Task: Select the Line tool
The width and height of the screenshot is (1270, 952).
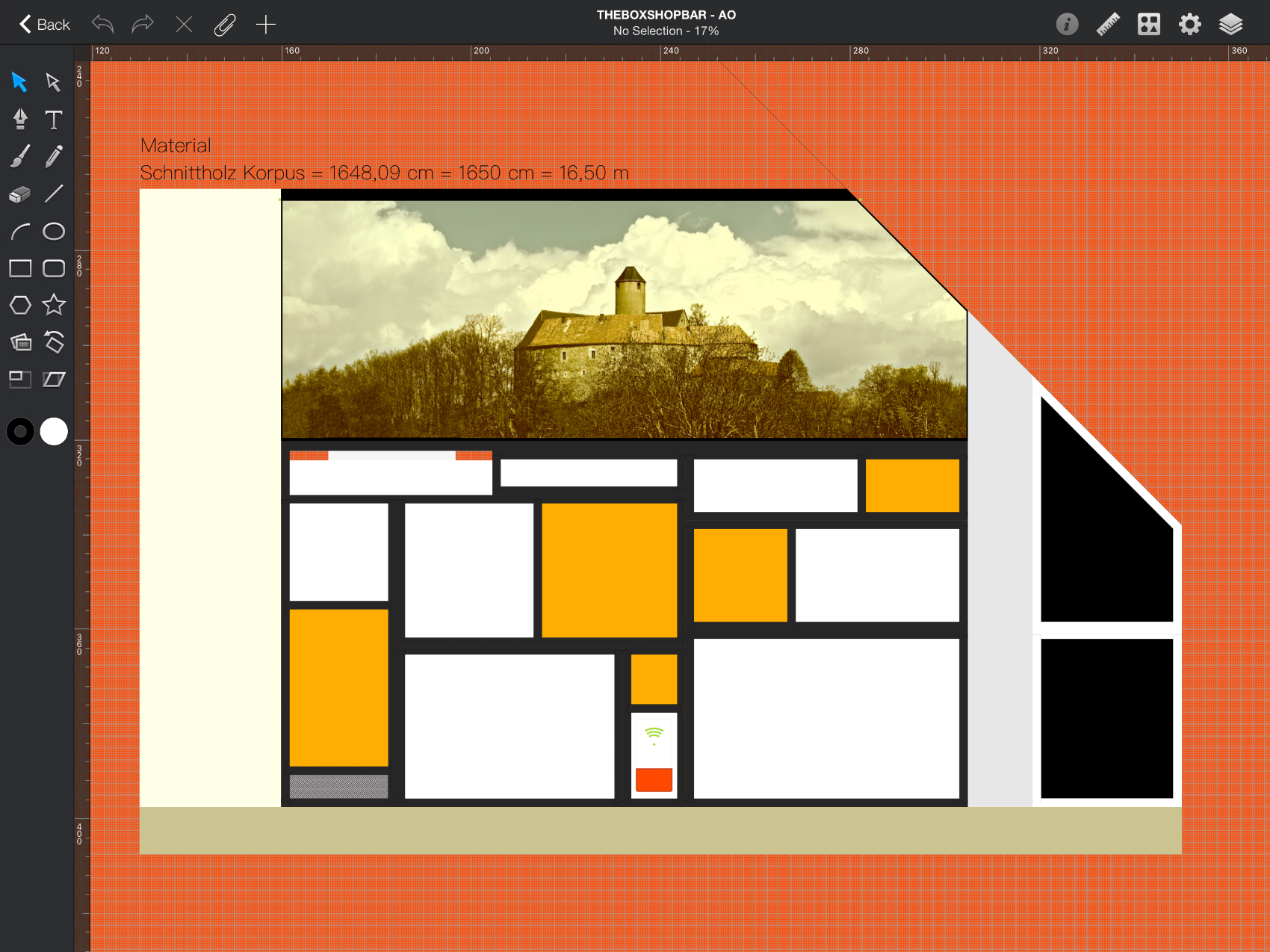Action: [54, 194]
